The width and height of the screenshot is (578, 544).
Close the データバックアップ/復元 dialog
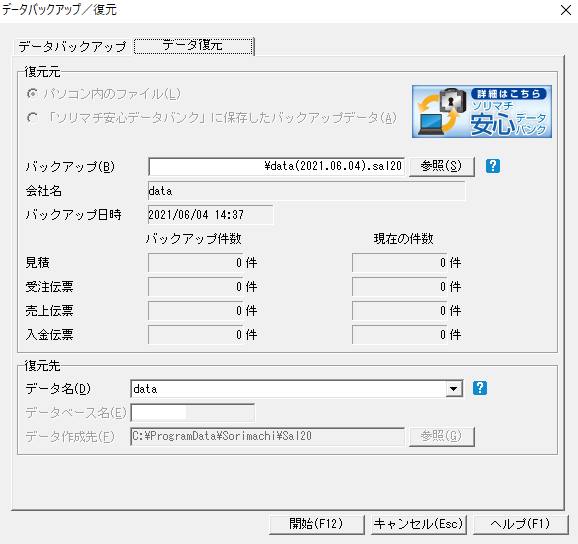565,10
